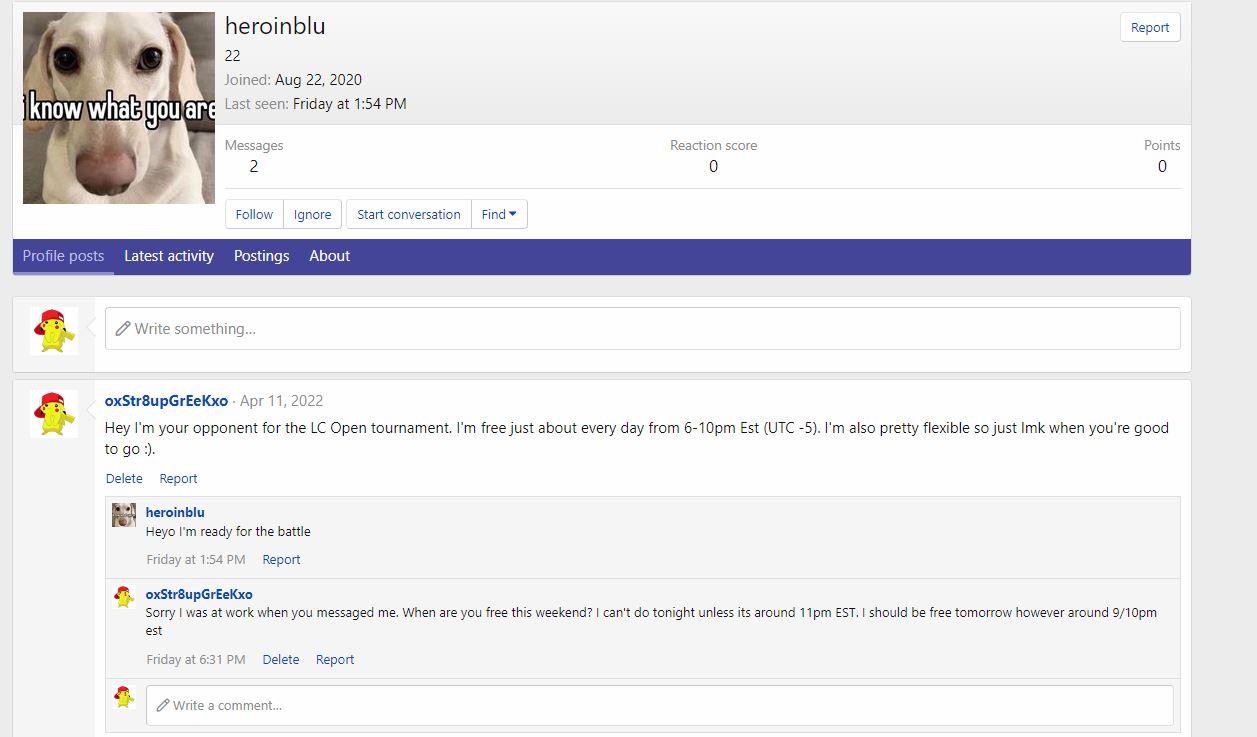This screenshot has height=737, width=1257.
Task: Expand the Find dropdown menu
Action: (x=499, y=214)
